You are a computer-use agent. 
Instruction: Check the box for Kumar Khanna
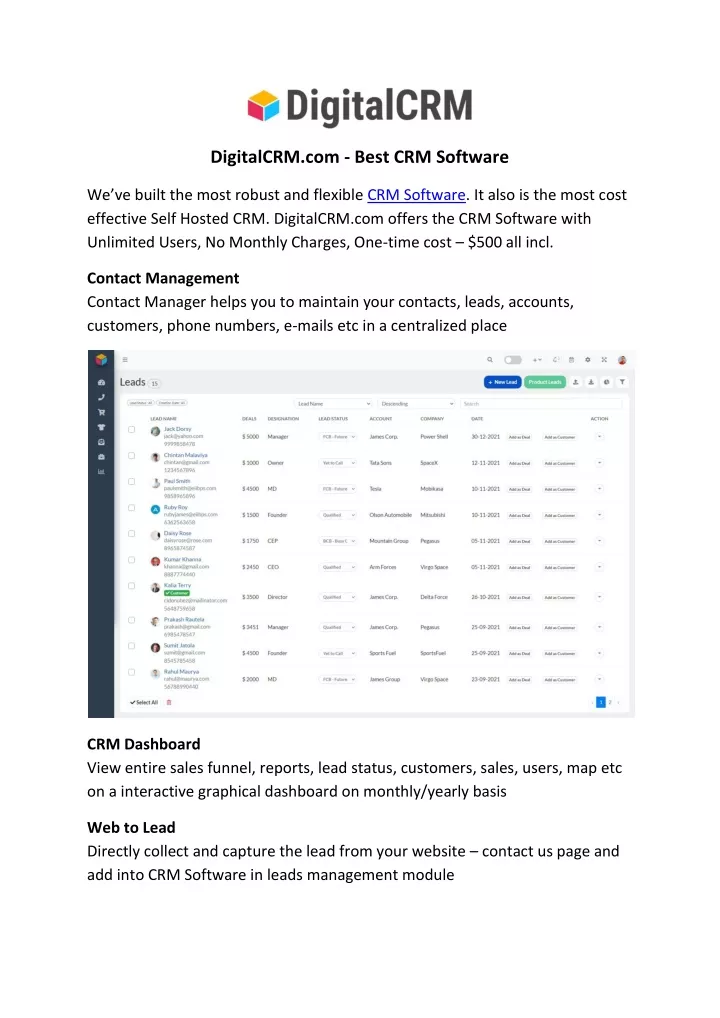[132, 560]
